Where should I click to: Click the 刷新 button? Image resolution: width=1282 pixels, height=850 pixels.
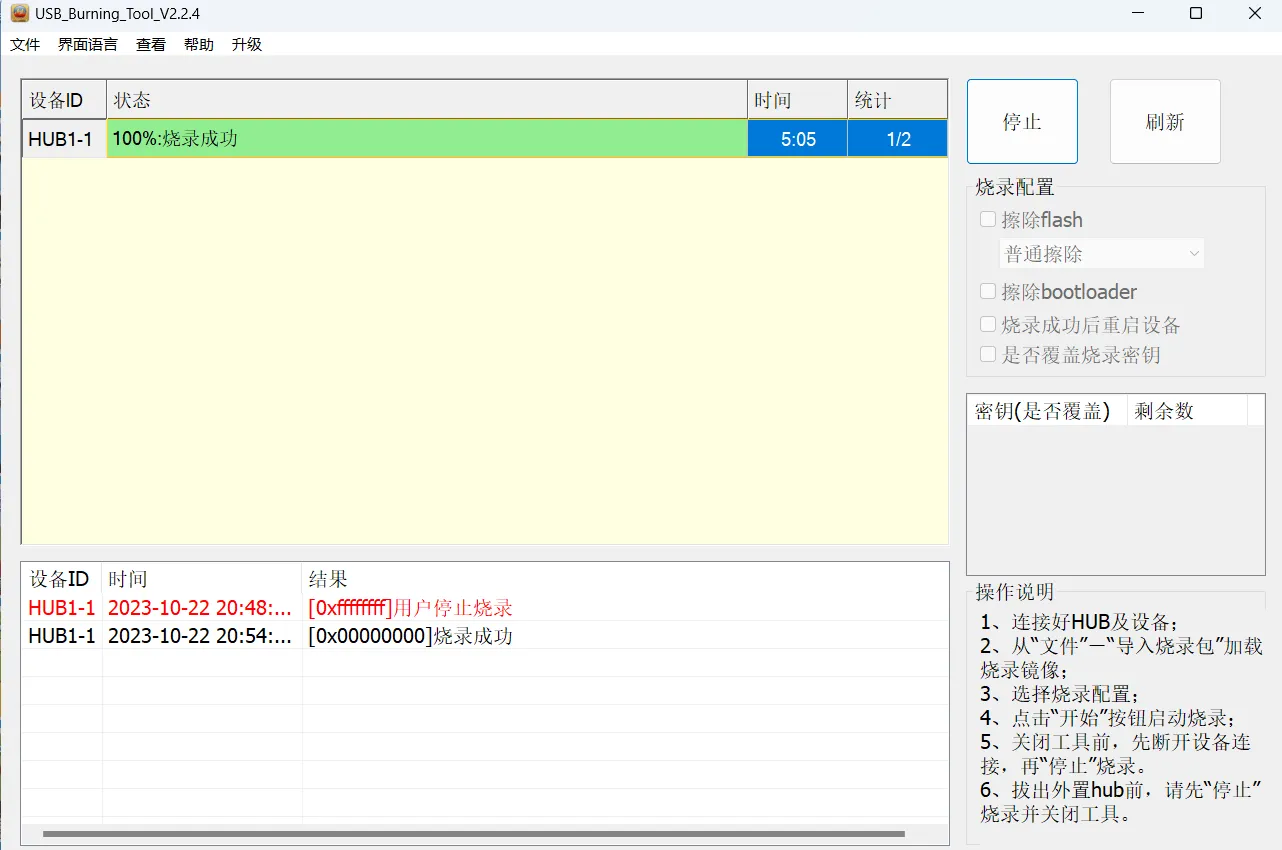1165,121
